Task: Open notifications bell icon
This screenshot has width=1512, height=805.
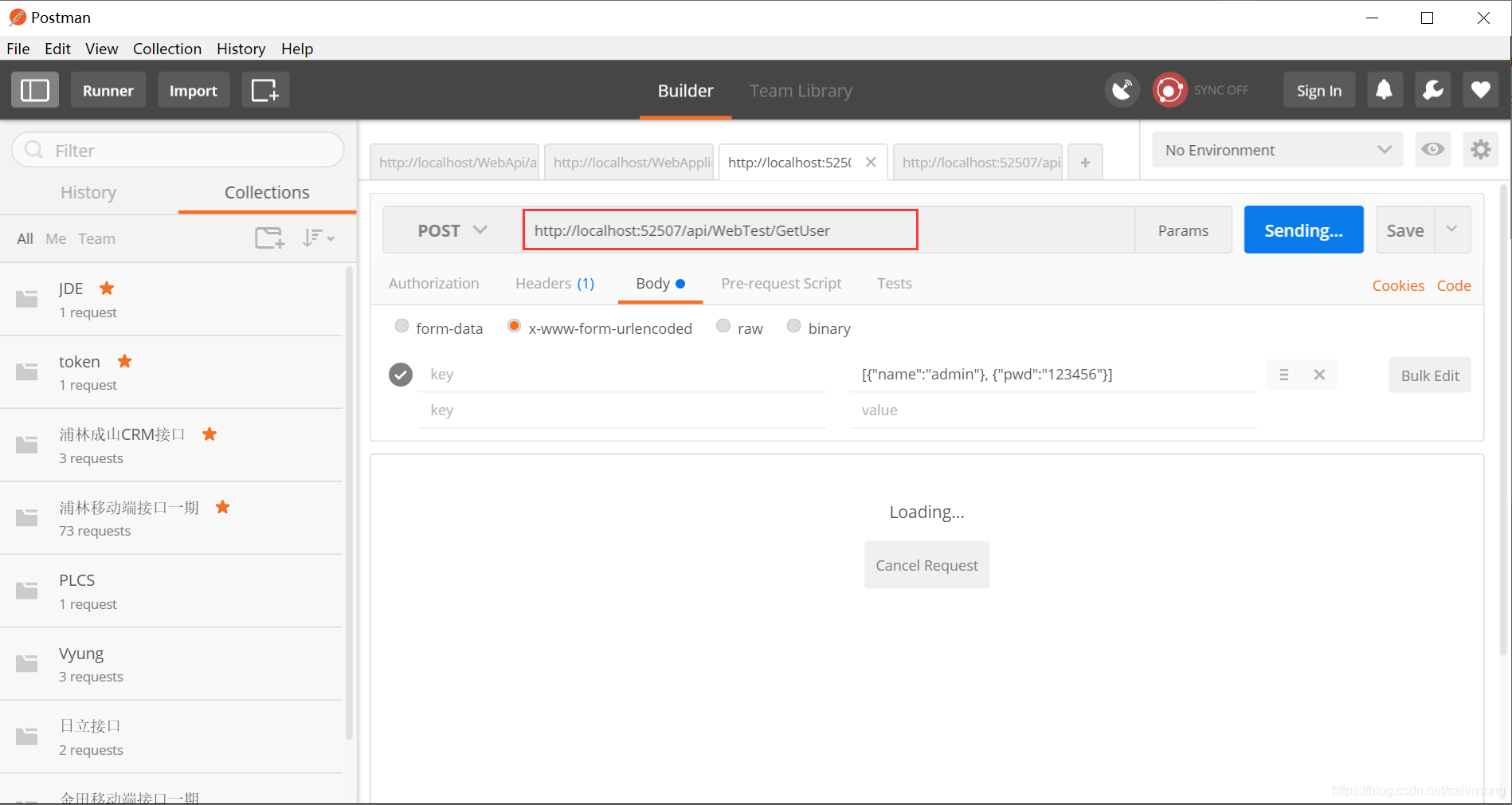Action: pyautogui.click(x=1385, y=90)
